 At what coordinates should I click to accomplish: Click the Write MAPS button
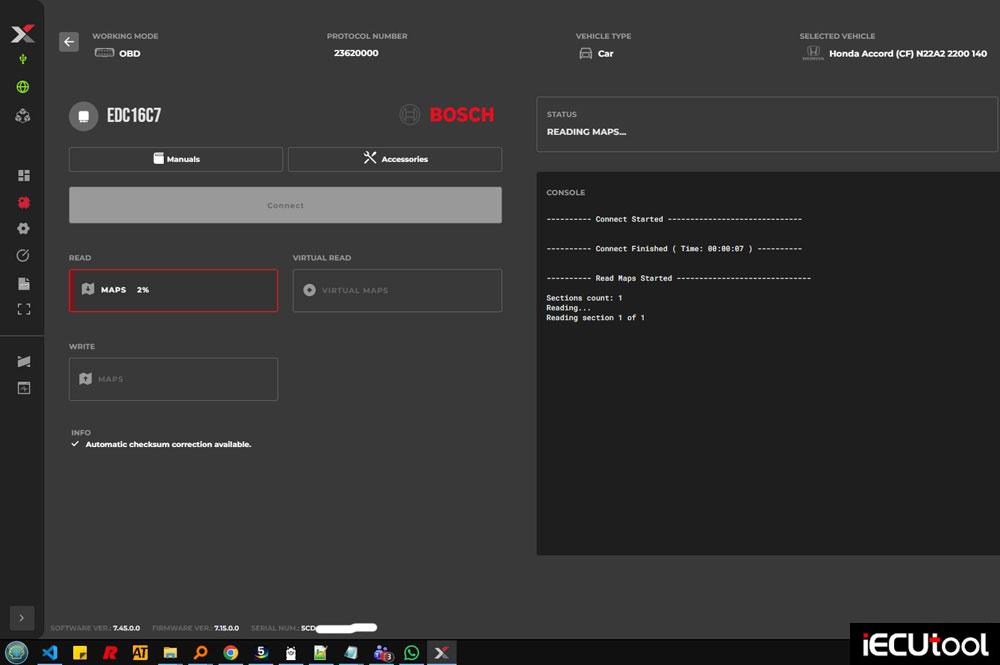(x=173, y=379)
